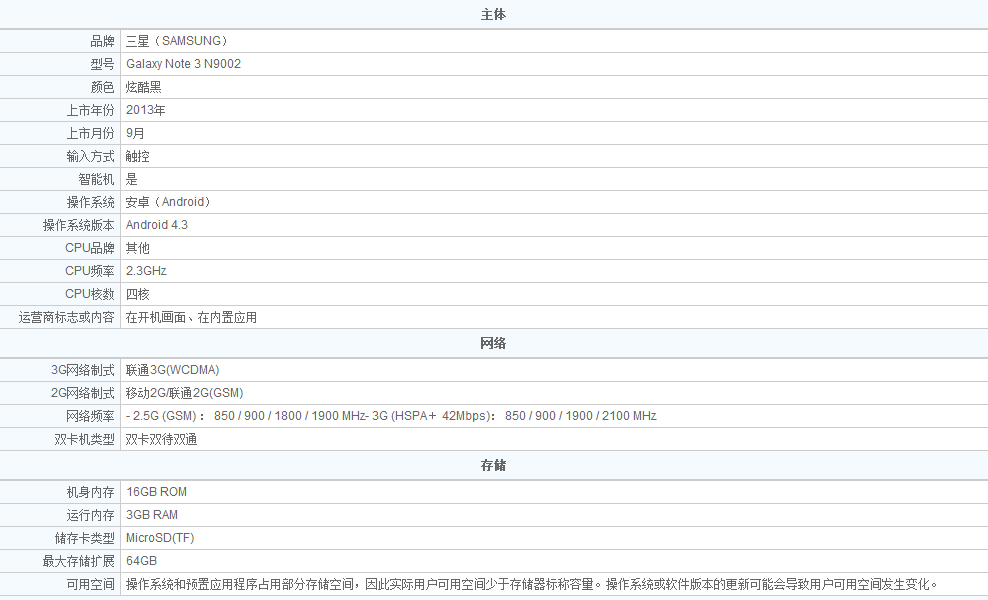Select the row label 'CPU频率'

pyautogui.click(x=89, y=271)
